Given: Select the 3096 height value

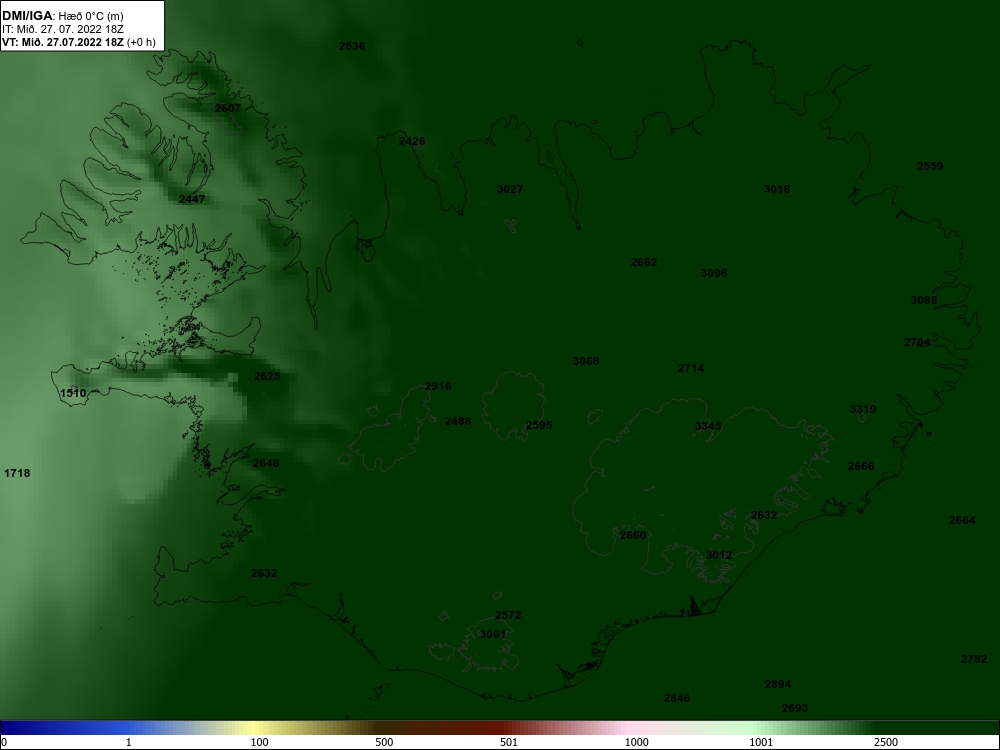Looking at the screenshot, I should pos(714,273).
